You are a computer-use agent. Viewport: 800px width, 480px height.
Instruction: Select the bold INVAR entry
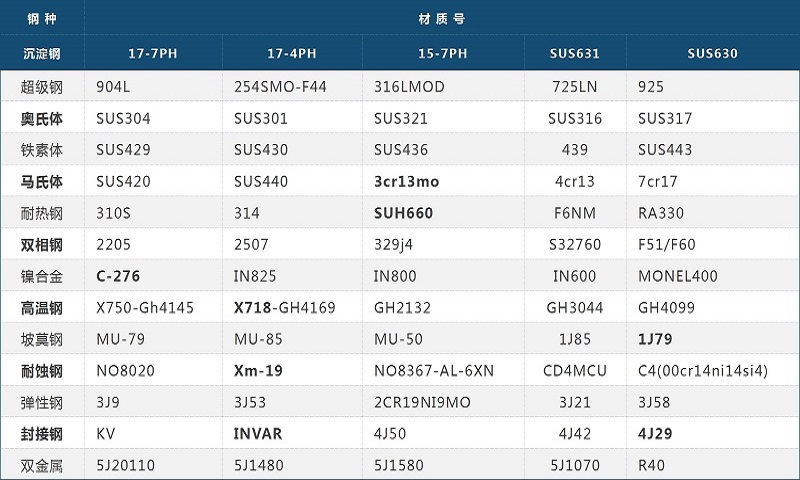pos(258,434)
